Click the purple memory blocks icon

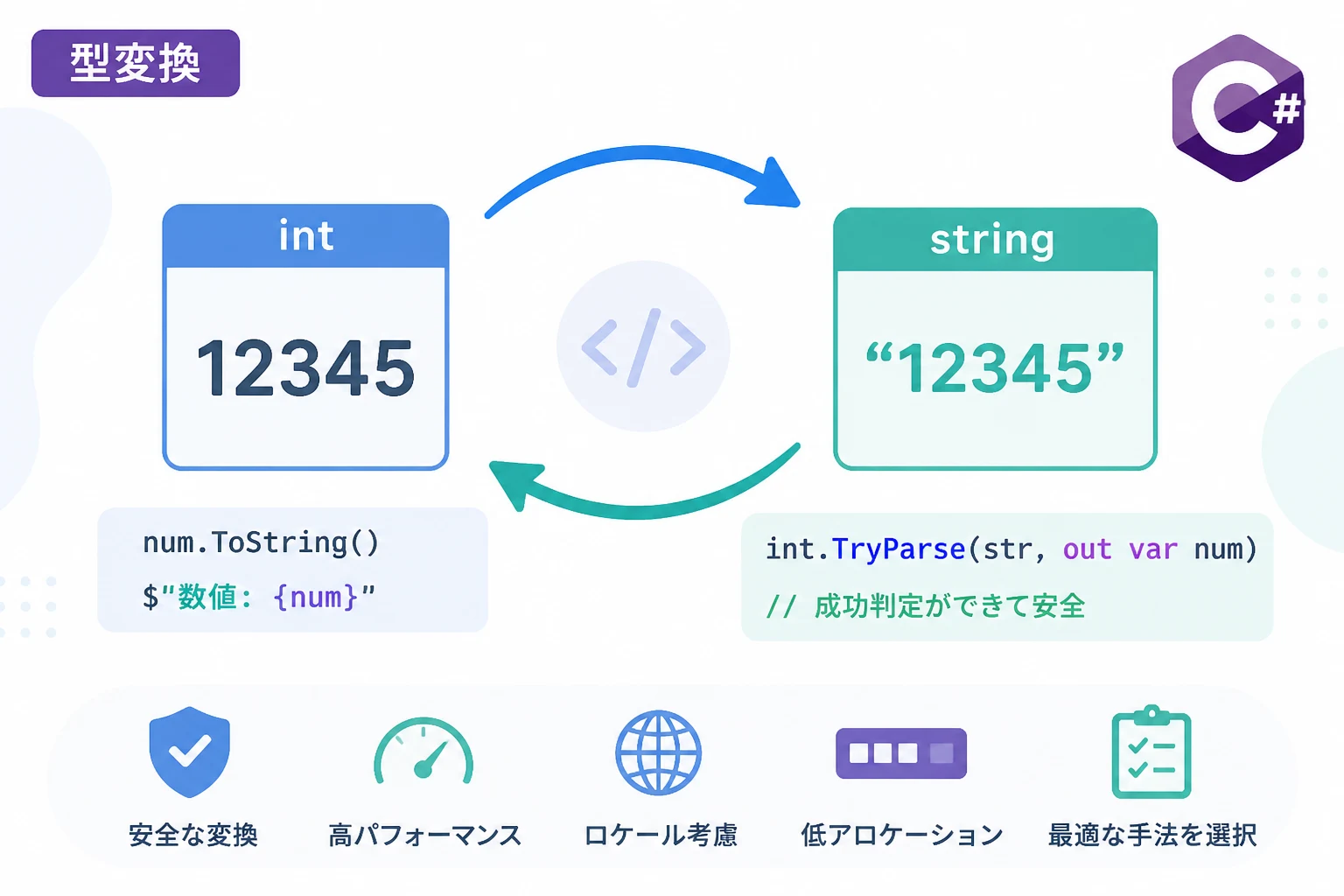click(x=901, y=753)
